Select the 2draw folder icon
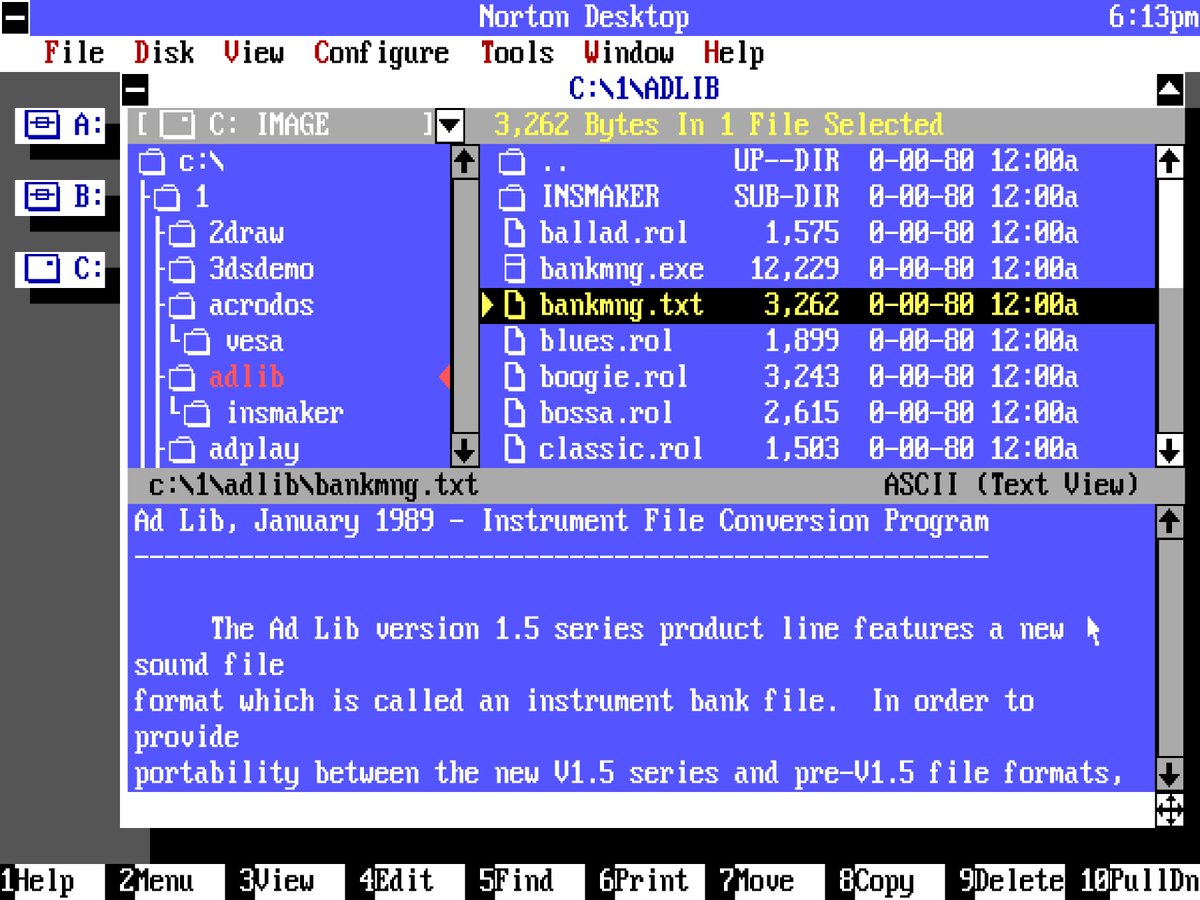Image resolution: width=1200 pixels, height=900 pixels. click(x=181, y=233)
